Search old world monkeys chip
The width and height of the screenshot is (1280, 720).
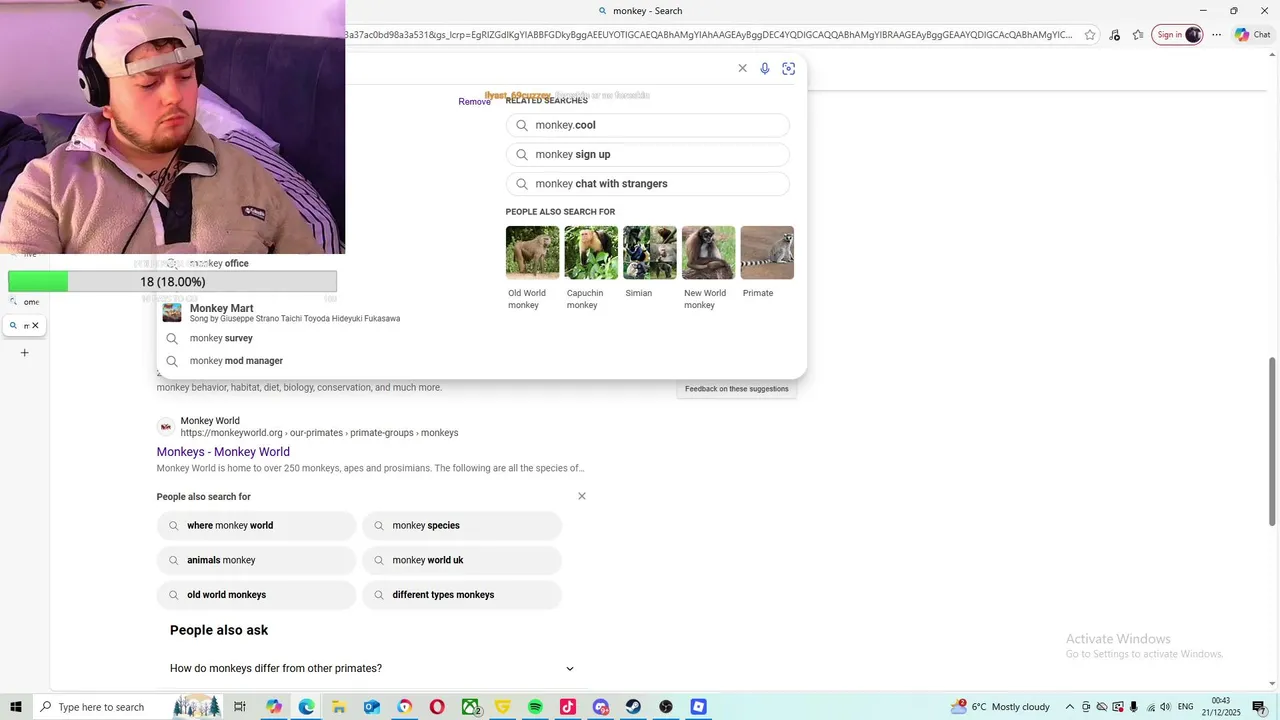[x=256, y=595]
